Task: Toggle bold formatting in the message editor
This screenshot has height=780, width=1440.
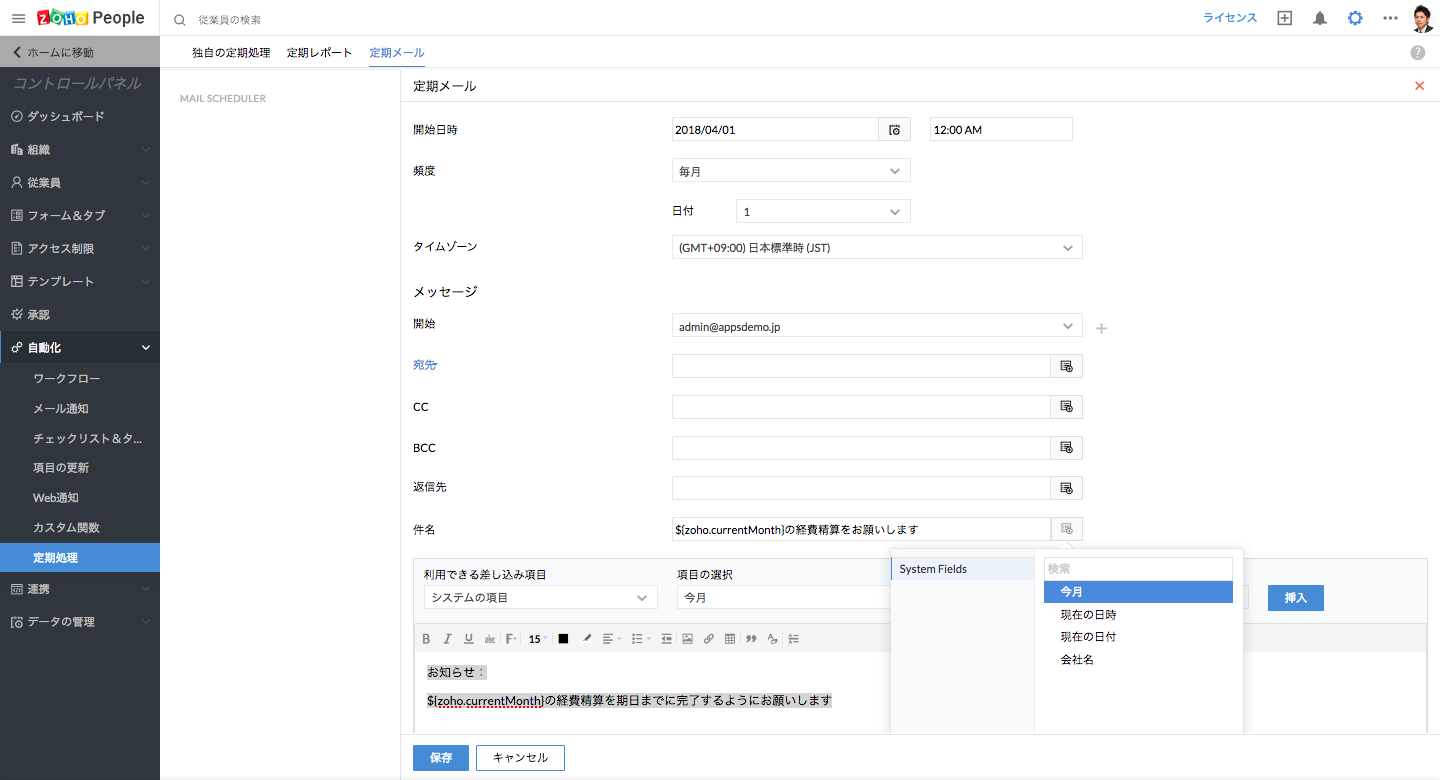Action: (426, 639)
